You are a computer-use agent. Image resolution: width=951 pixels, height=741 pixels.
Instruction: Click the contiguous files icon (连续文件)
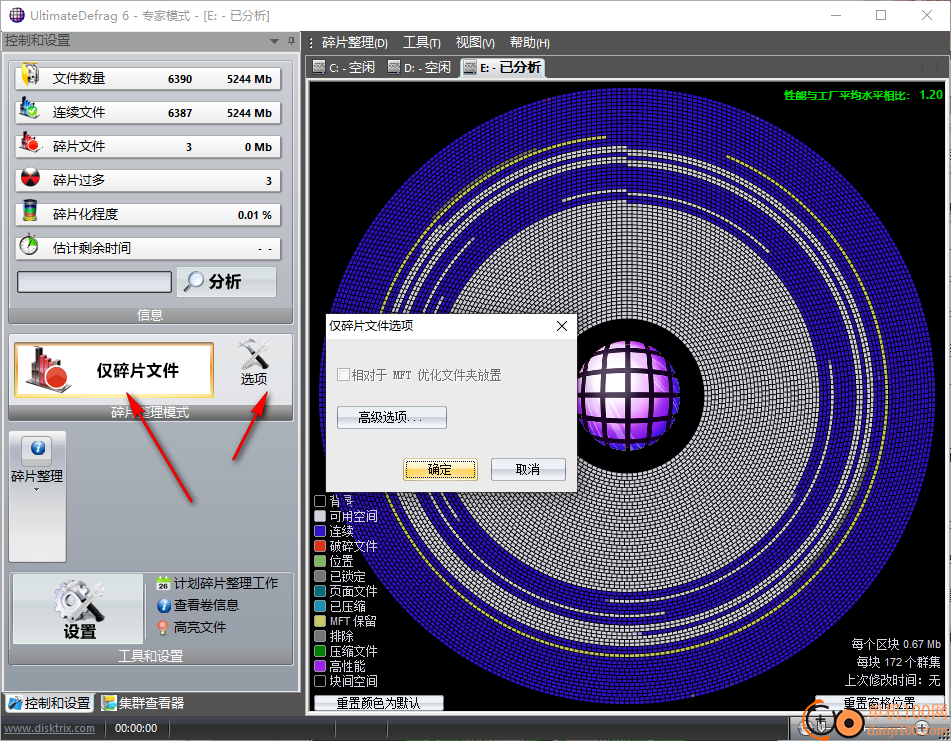click(x=30, y=109)
